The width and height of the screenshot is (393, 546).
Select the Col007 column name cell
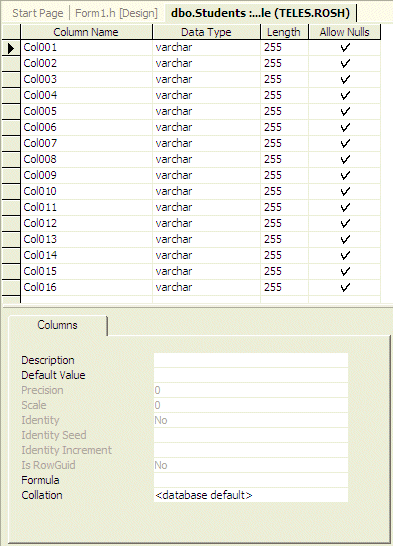coord(86,143)
